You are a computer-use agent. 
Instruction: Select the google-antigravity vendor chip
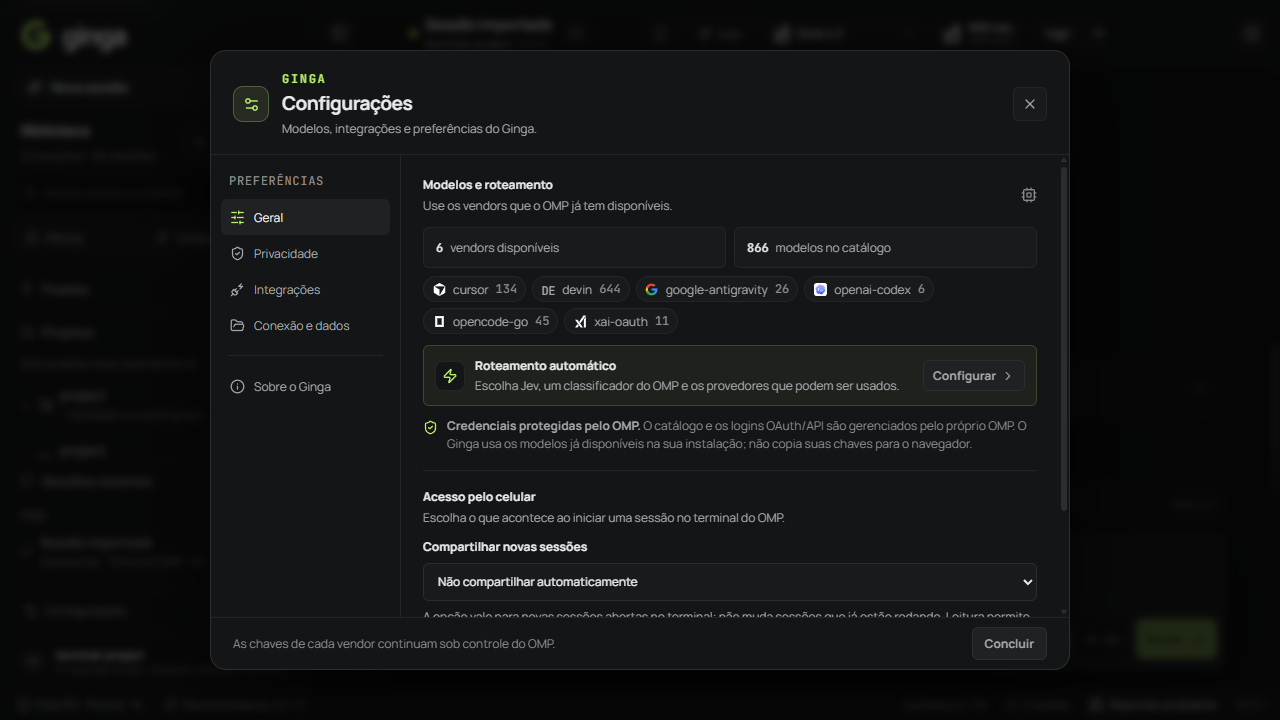tap(716, 289)
